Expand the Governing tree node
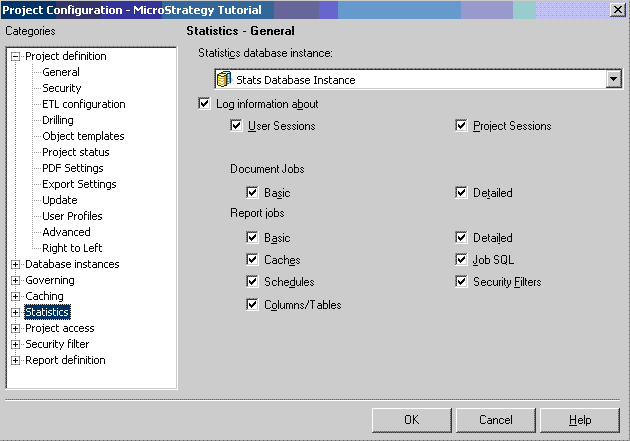The width and height of the screenshot is (630, 441). pyautogui.click(x=15, y=280)
